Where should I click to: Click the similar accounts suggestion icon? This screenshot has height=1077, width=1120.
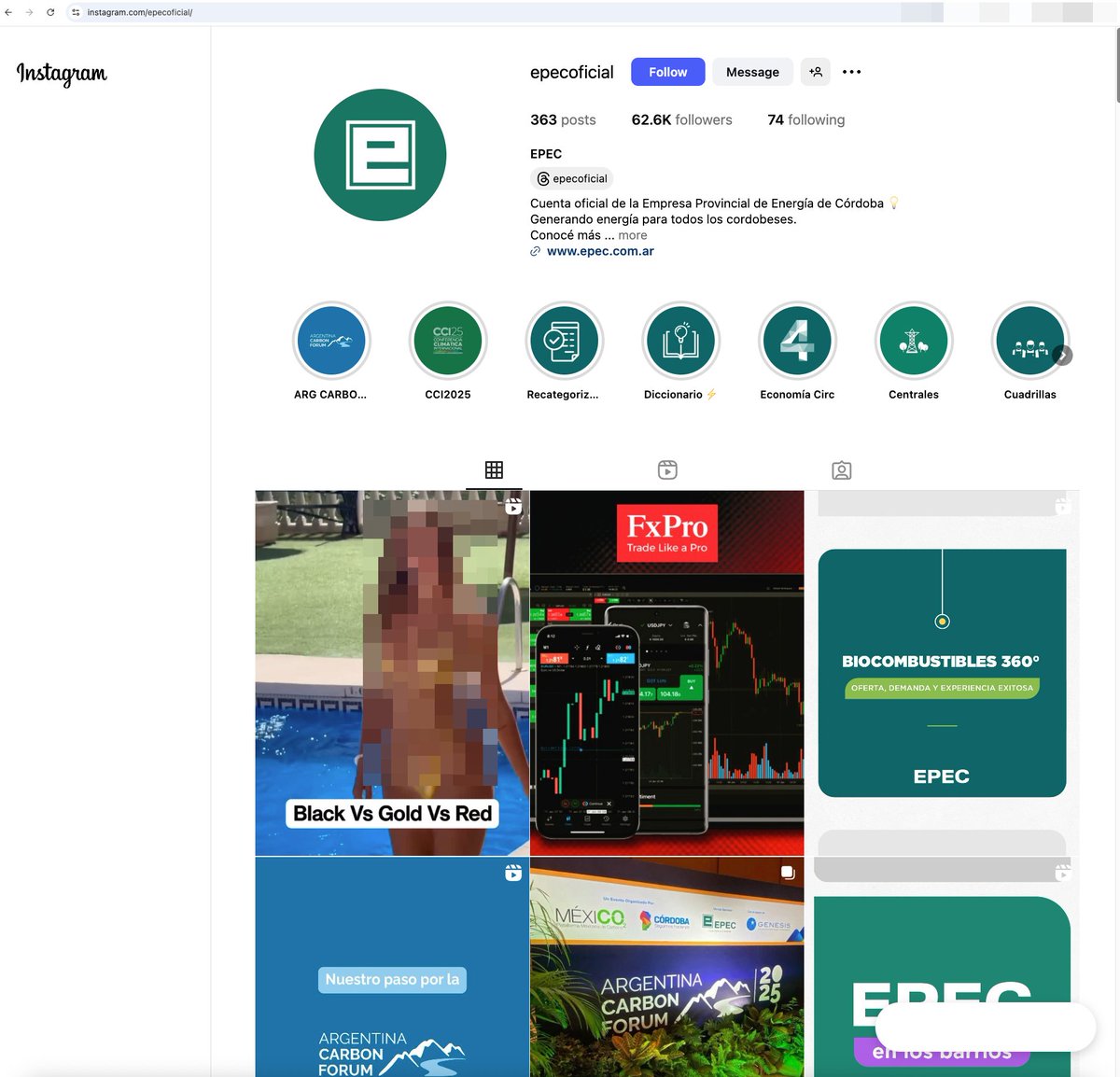pos(815,71)
